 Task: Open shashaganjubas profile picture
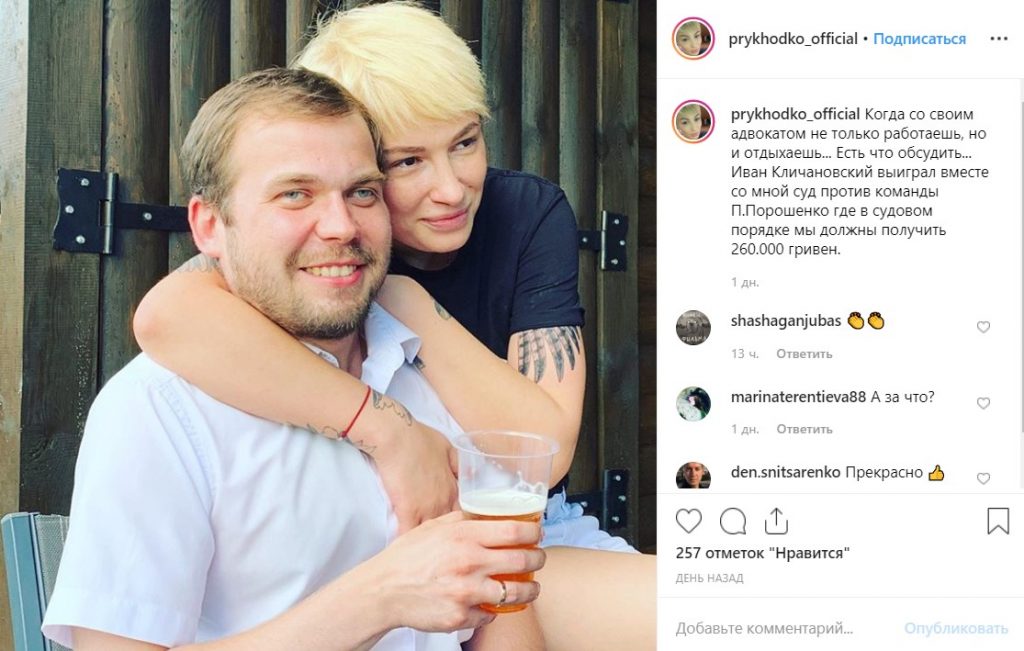click(693, 327)
